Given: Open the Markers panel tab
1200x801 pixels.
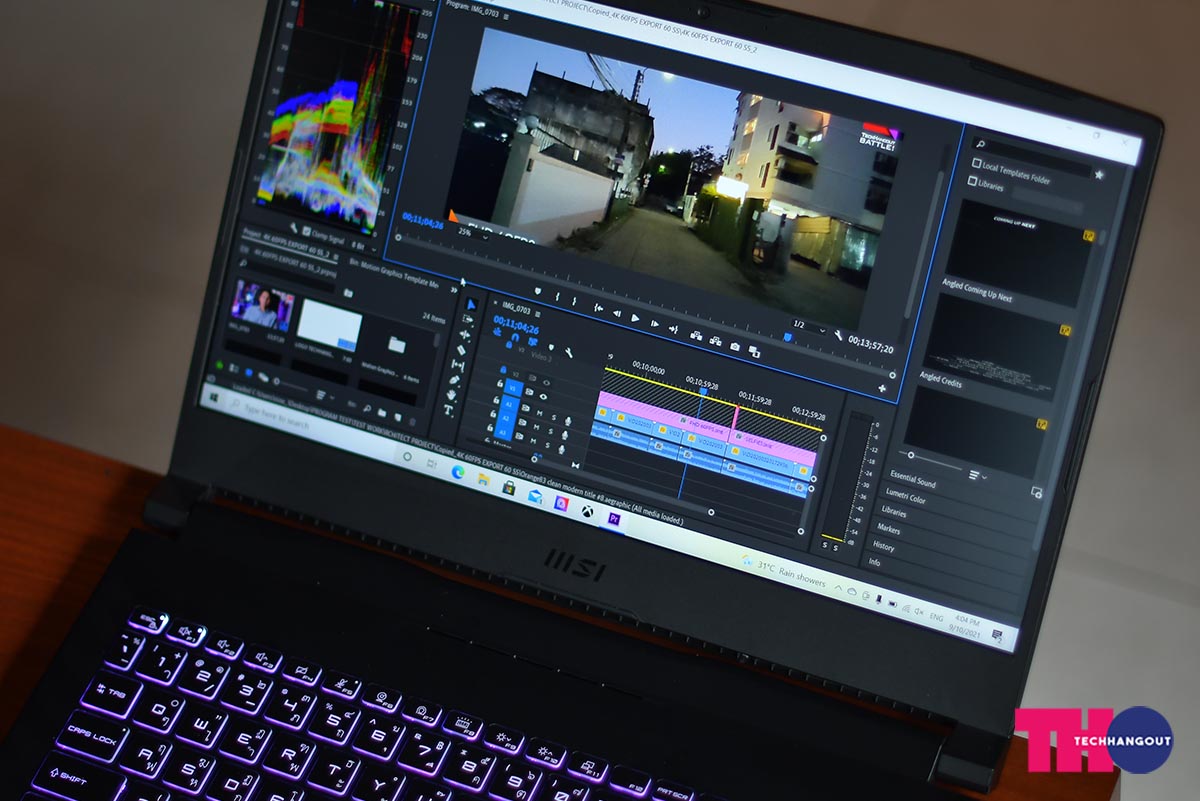Looking at the screenshot, I should pos(889,527).
